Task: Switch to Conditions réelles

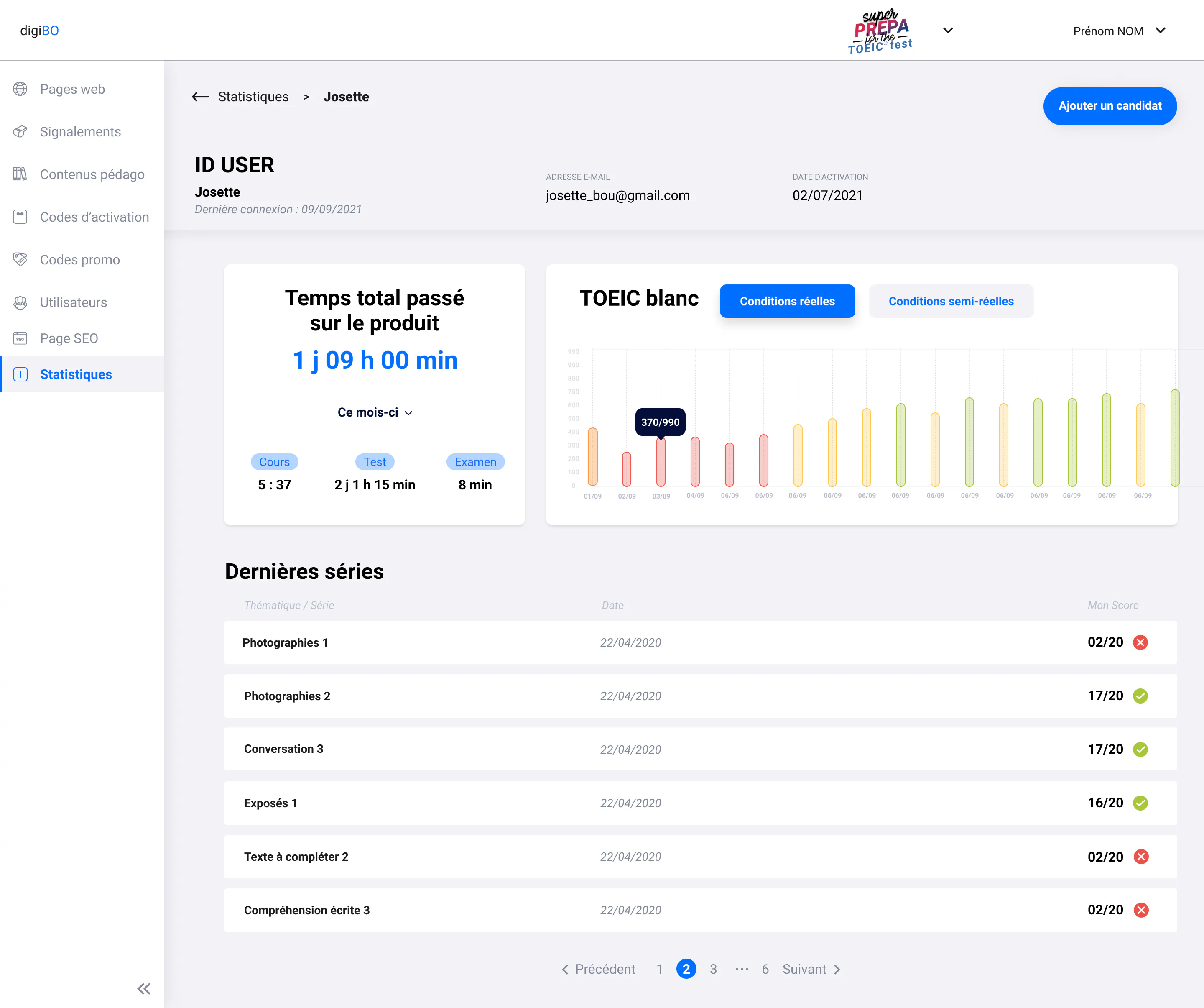Action: tap(787, 301)
